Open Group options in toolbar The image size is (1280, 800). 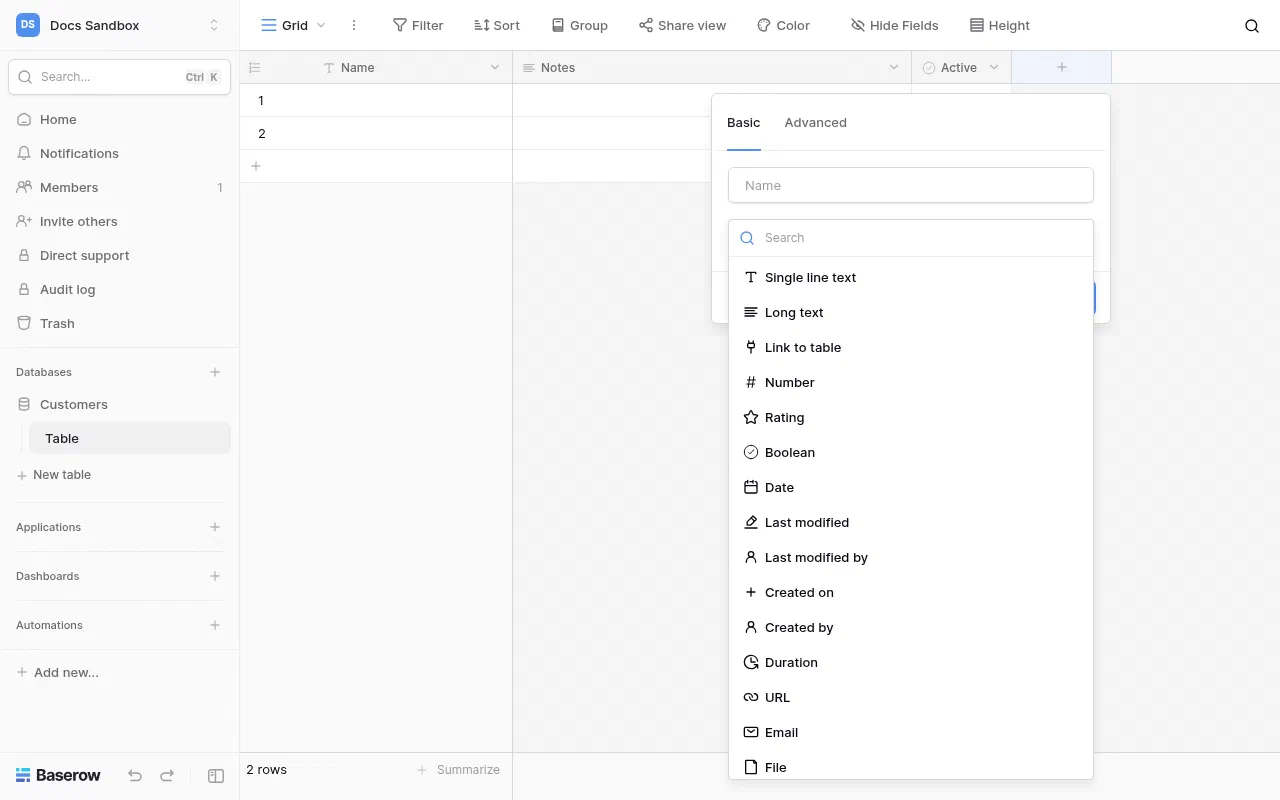tap(579, 25)
